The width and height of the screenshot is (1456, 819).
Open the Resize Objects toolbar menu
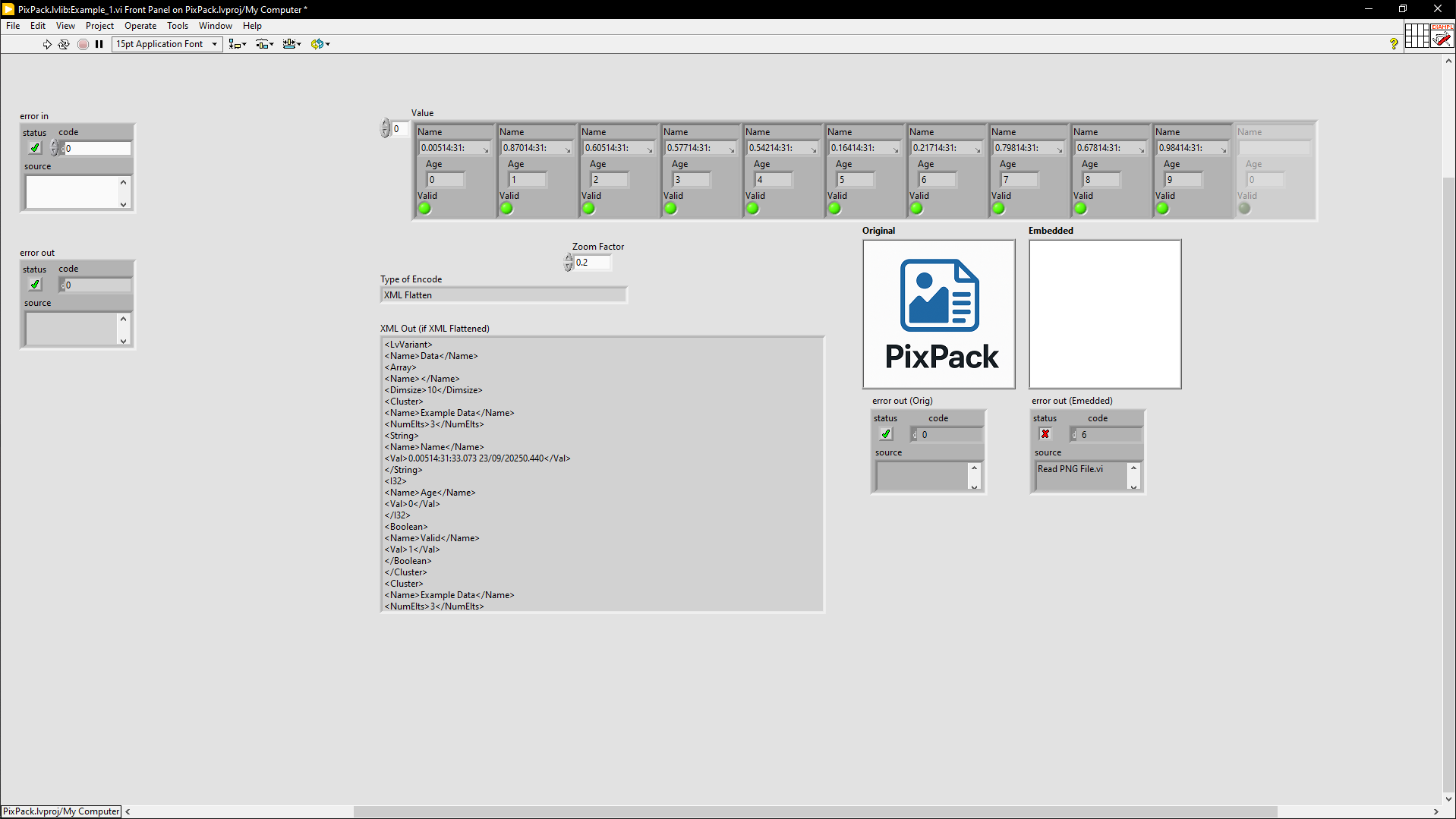(x=292, y=44)
